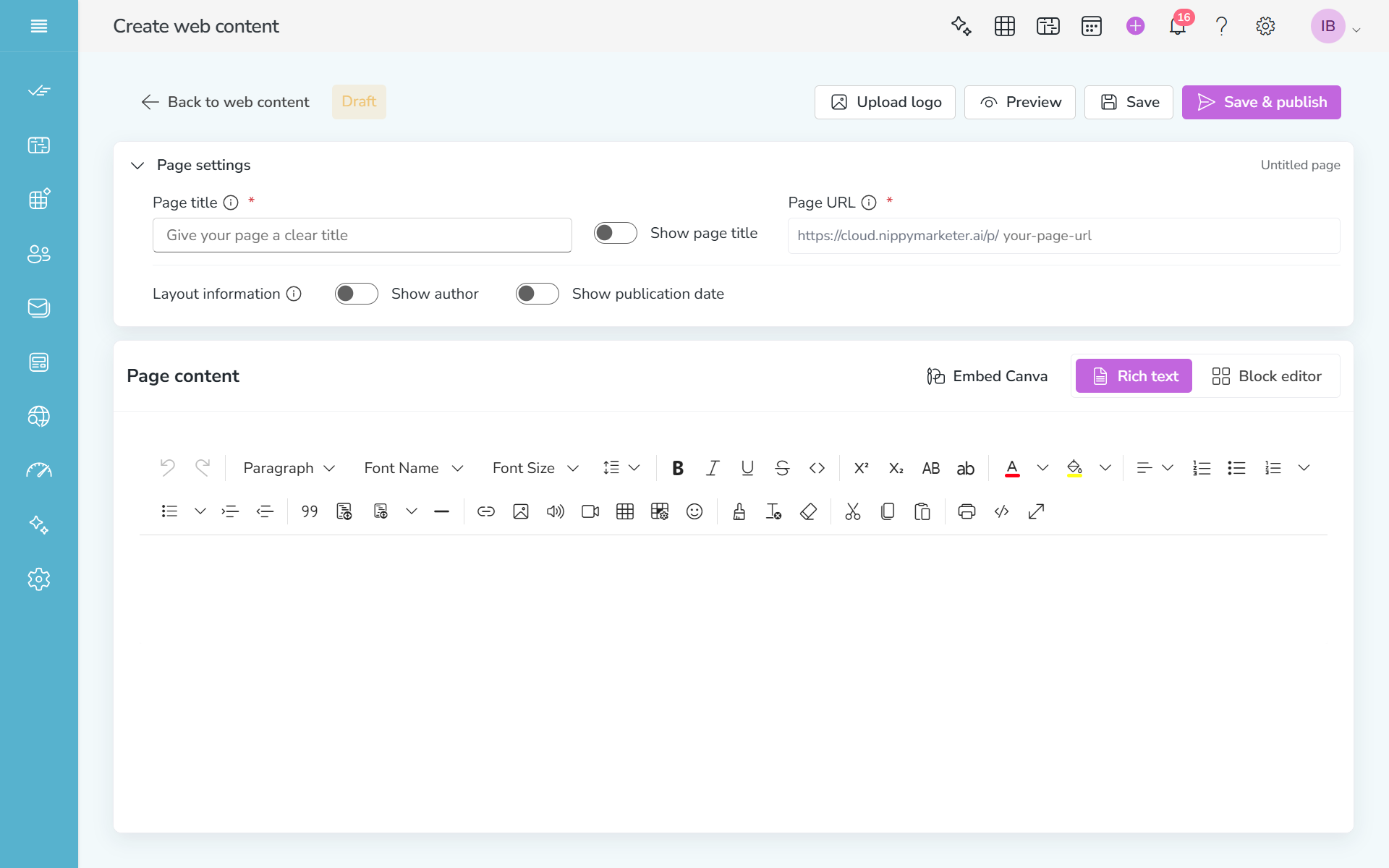
Task: Click the Upload logo button
Action: [885, 102]
